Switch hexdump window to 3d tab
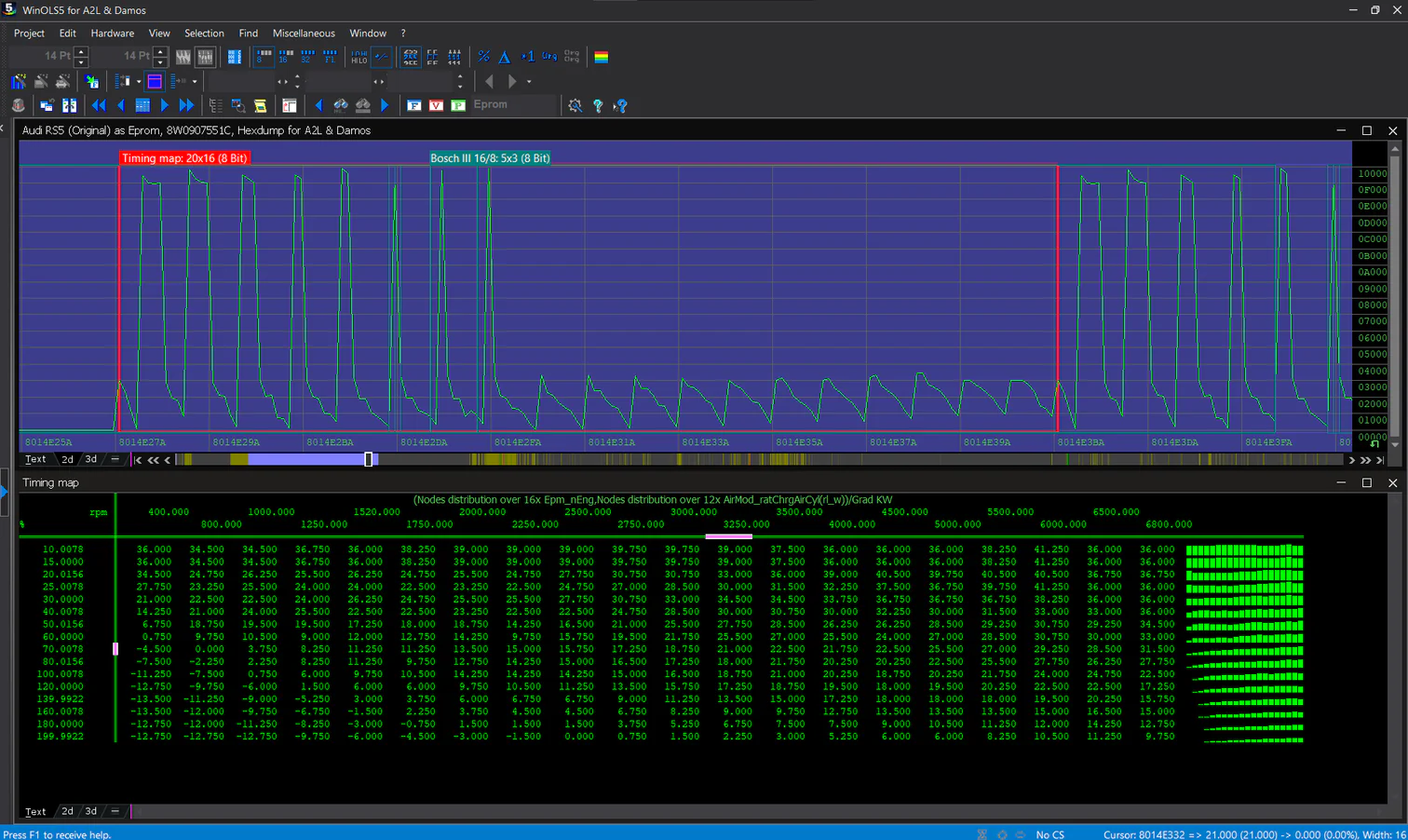Image resolution: width=1408 pixels, height=840 pixels. [x=90, y=459]
